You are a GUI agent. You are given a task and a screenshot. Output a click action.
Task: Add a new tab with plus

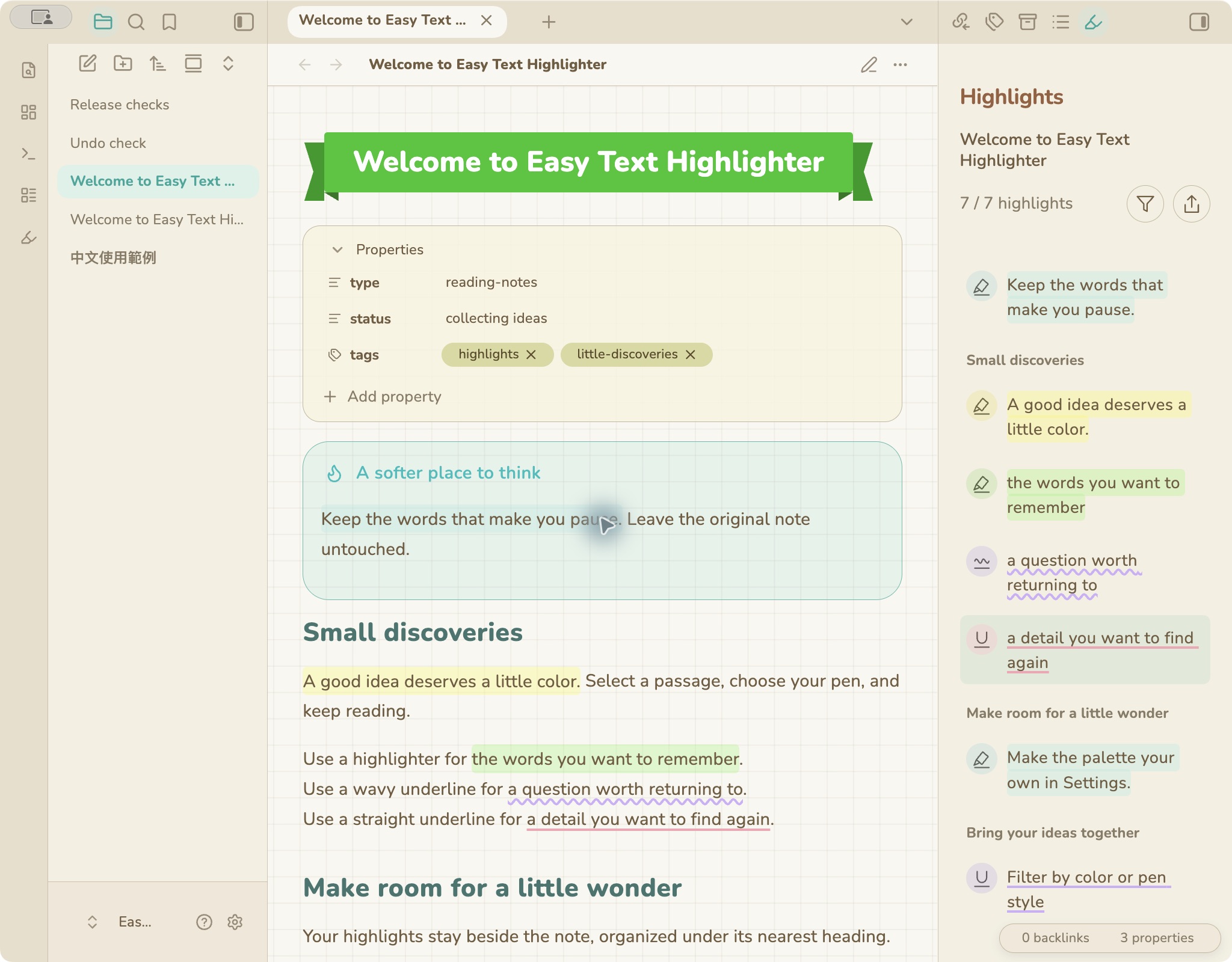tap(549, 22)
